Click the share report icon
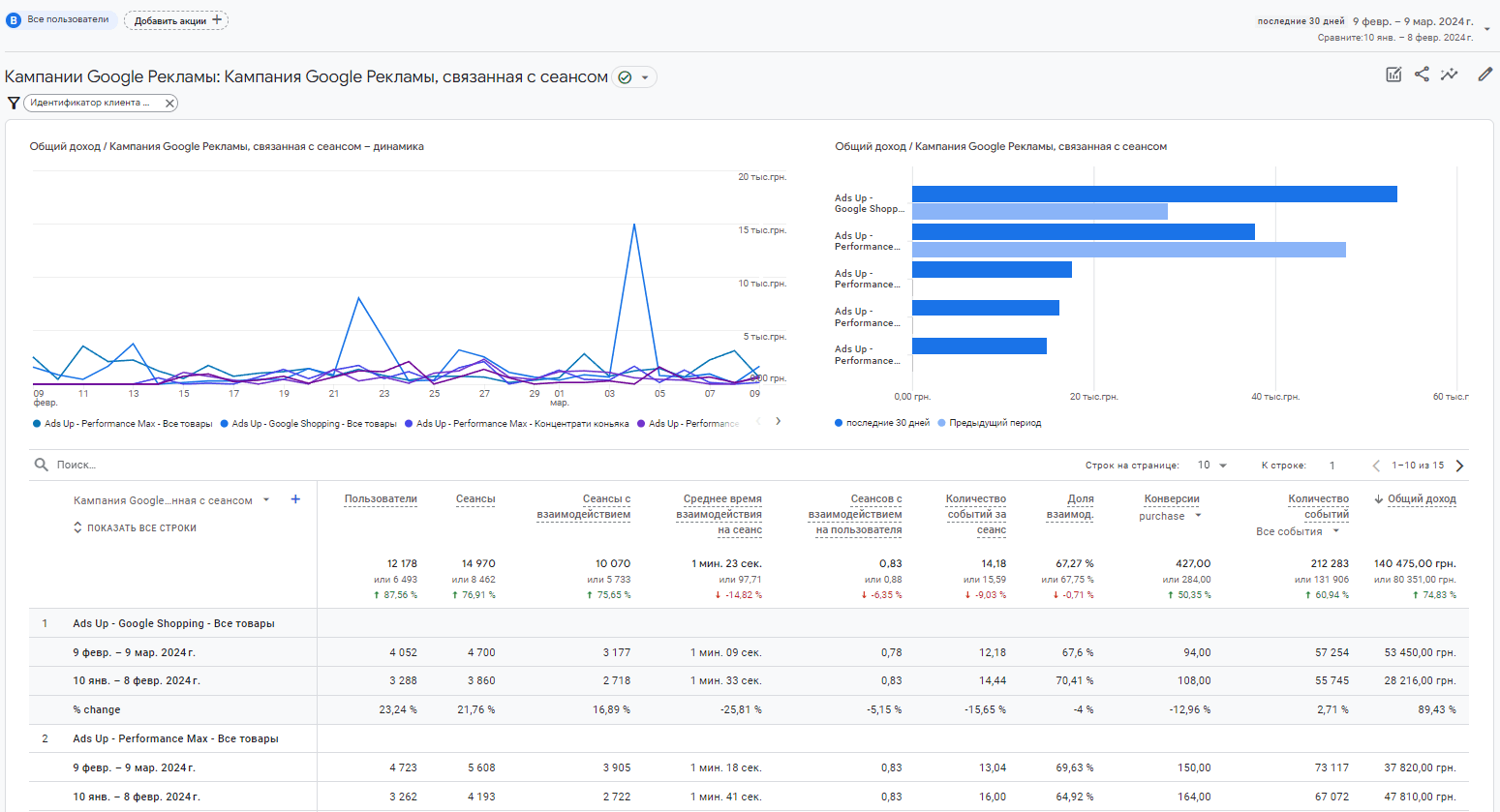The image size is (1500, 812). [x=1422, y=75]
